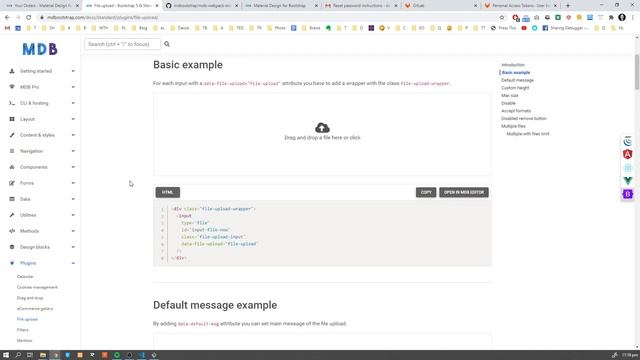Click the Methods code icon
The width and height of the screenshot is (640, 360).
[12, 231]
